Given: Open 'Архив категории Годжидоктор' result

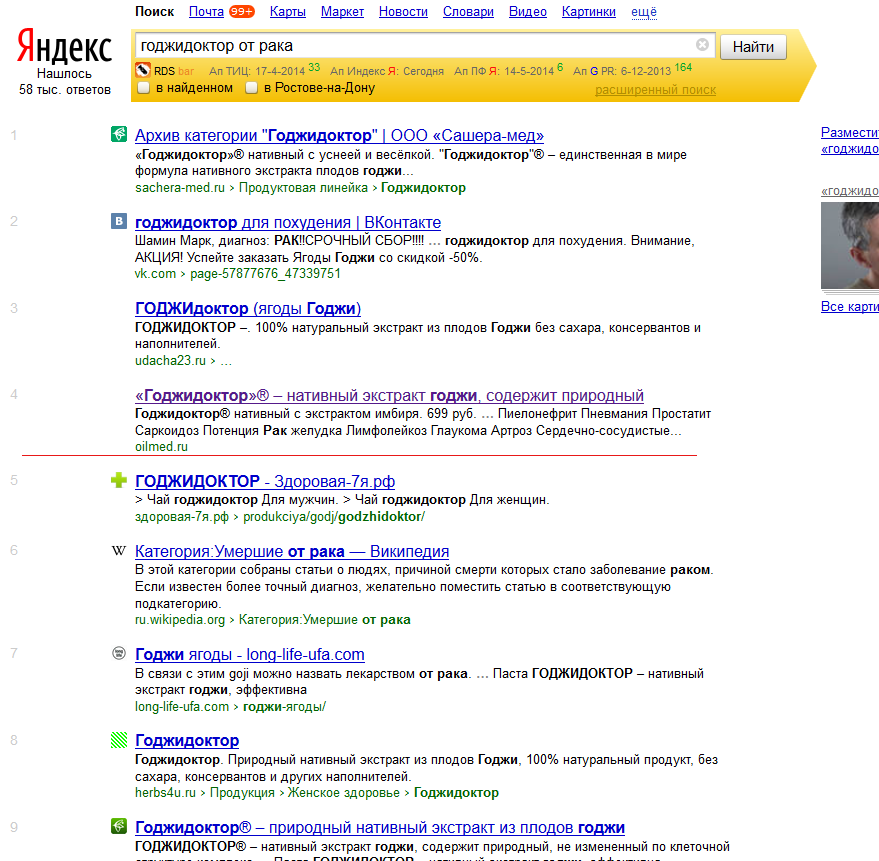Looking at the screenshot, I should pos(339,135).
